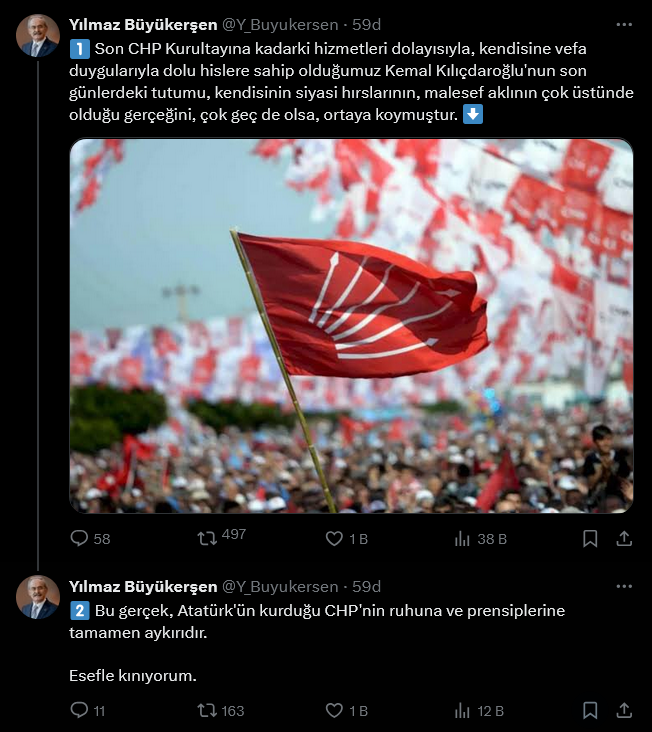Retweet the second tweet showing 163 reposts

pyautogui.click(x=221, y=711)
